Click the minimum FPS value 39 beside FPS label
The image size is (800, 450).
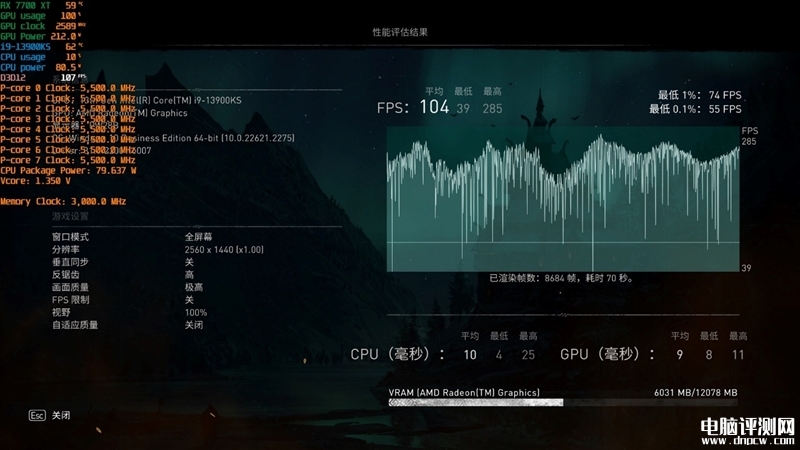463,109
